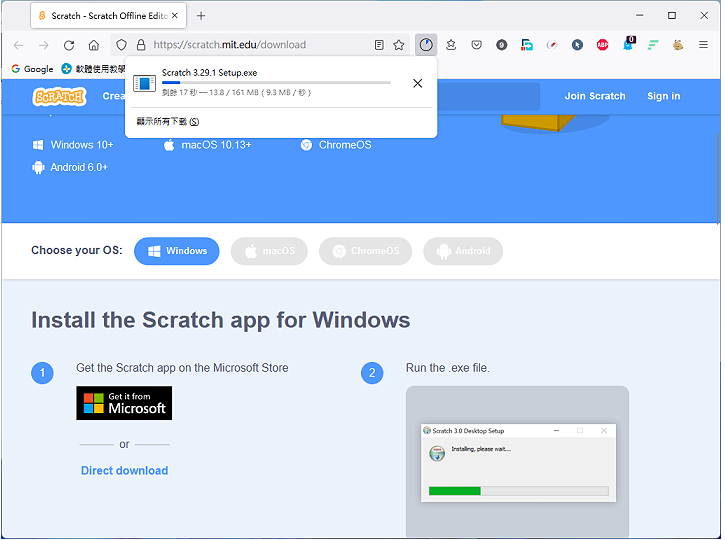Click the green stripes extension icon
Screen dimensions: 725x540
point(652,45)
